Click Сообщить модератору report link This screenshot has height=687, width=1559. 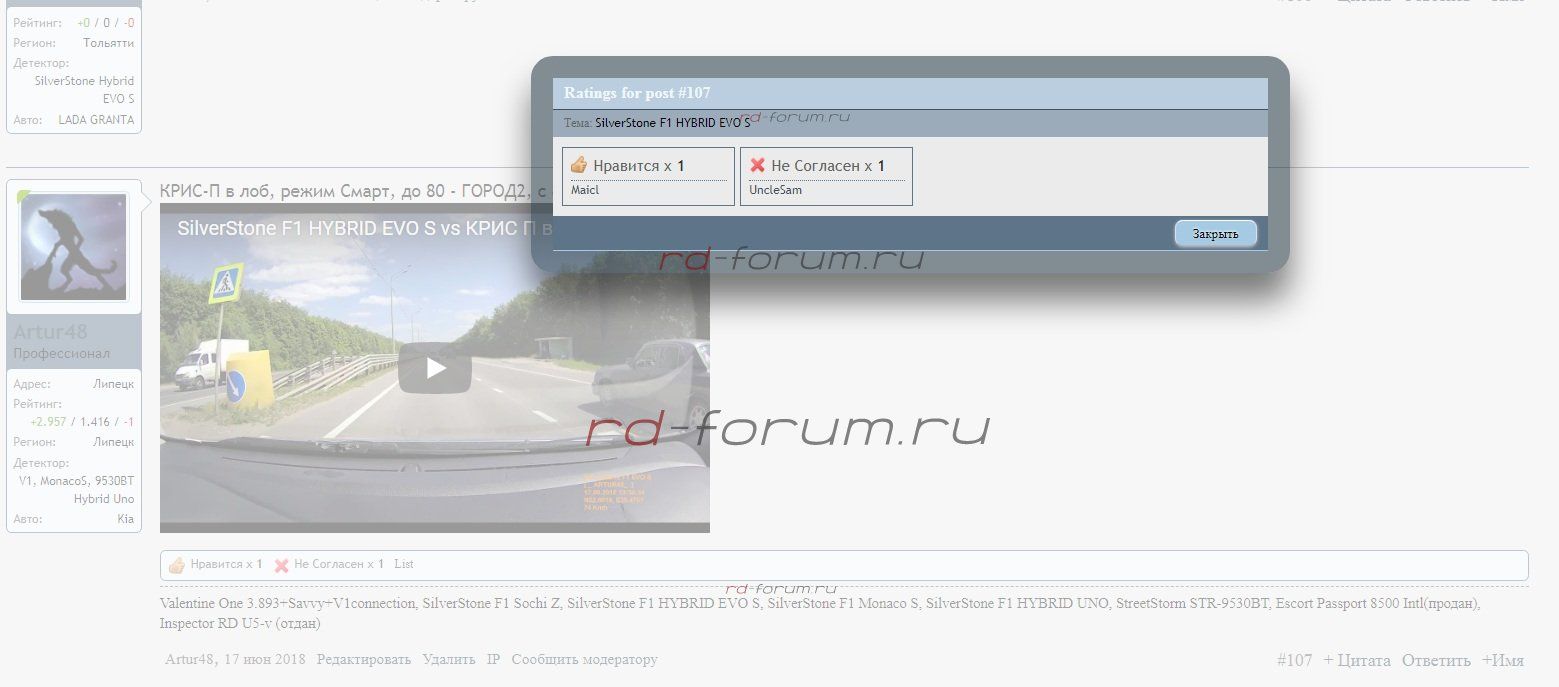click(x=584, y=660)
